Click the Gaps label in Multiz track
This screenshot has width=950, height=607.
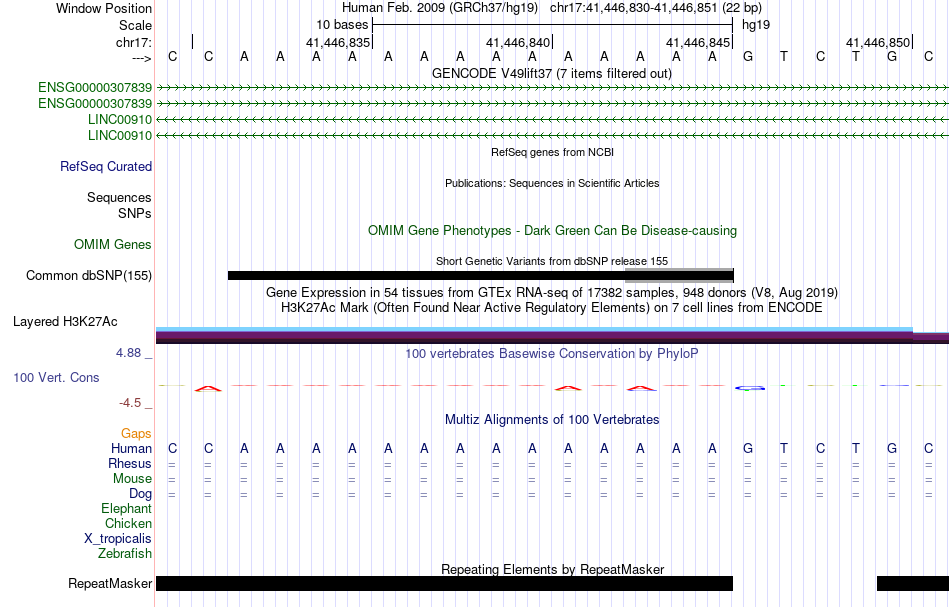tap(136, 434)
